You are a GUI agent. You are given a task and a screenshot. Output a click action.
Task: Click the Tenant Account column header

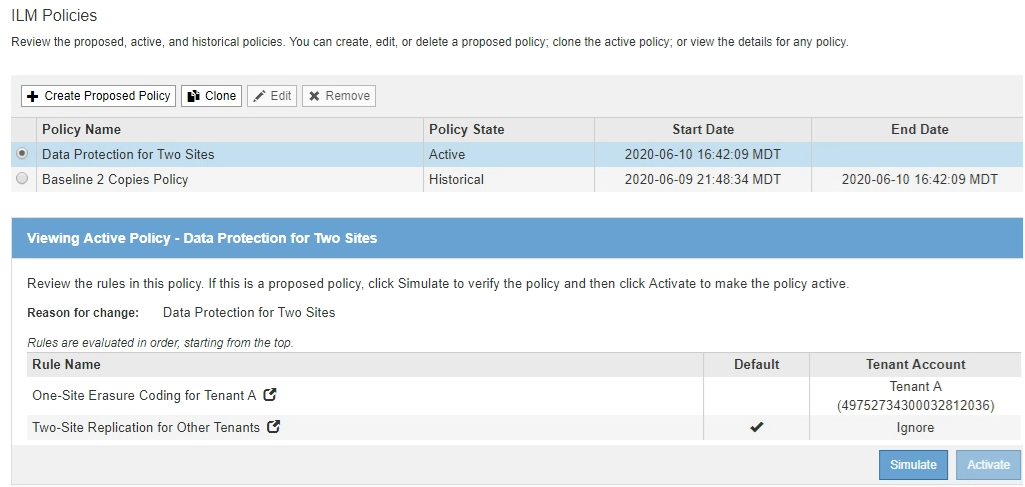pyautogui.click(x=915, y=364)
